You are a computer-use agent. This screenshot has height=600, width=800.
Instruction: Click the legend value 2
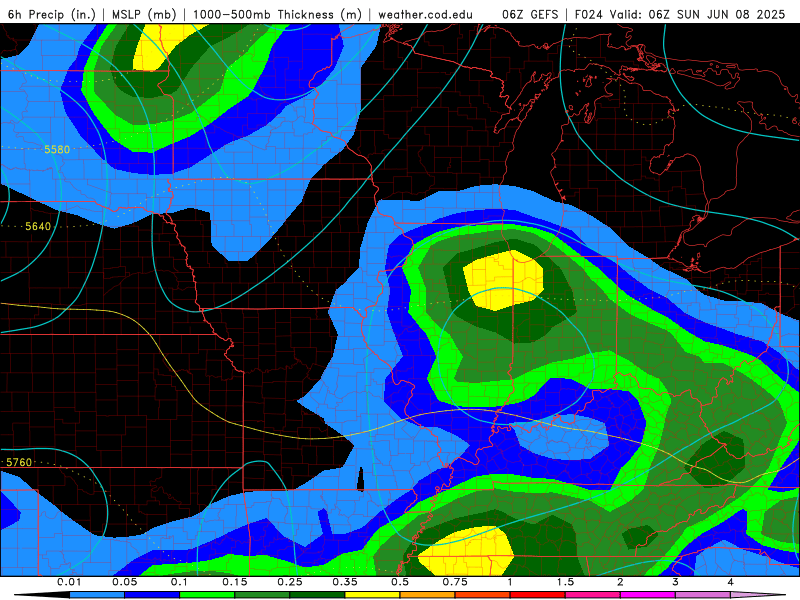pos(620,582)
